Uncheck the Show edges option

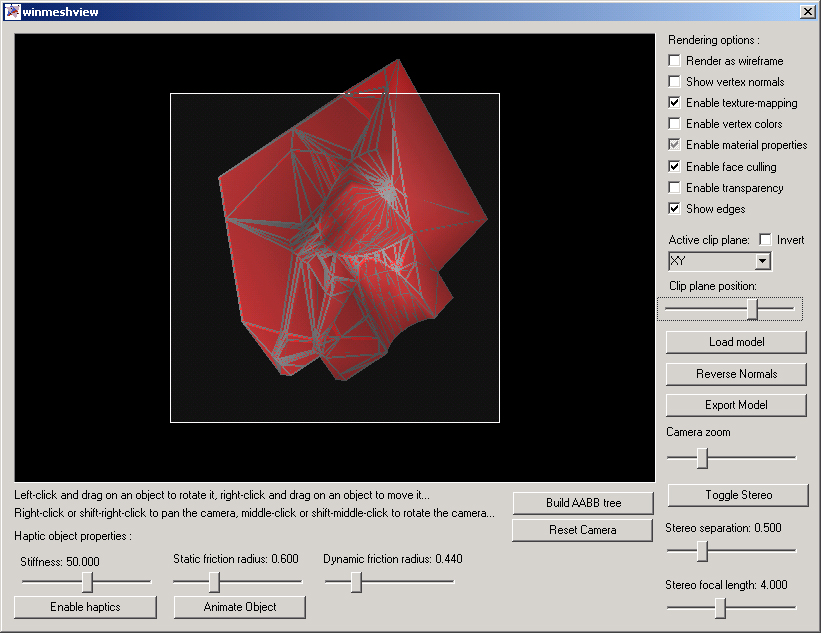click(675, 209)
